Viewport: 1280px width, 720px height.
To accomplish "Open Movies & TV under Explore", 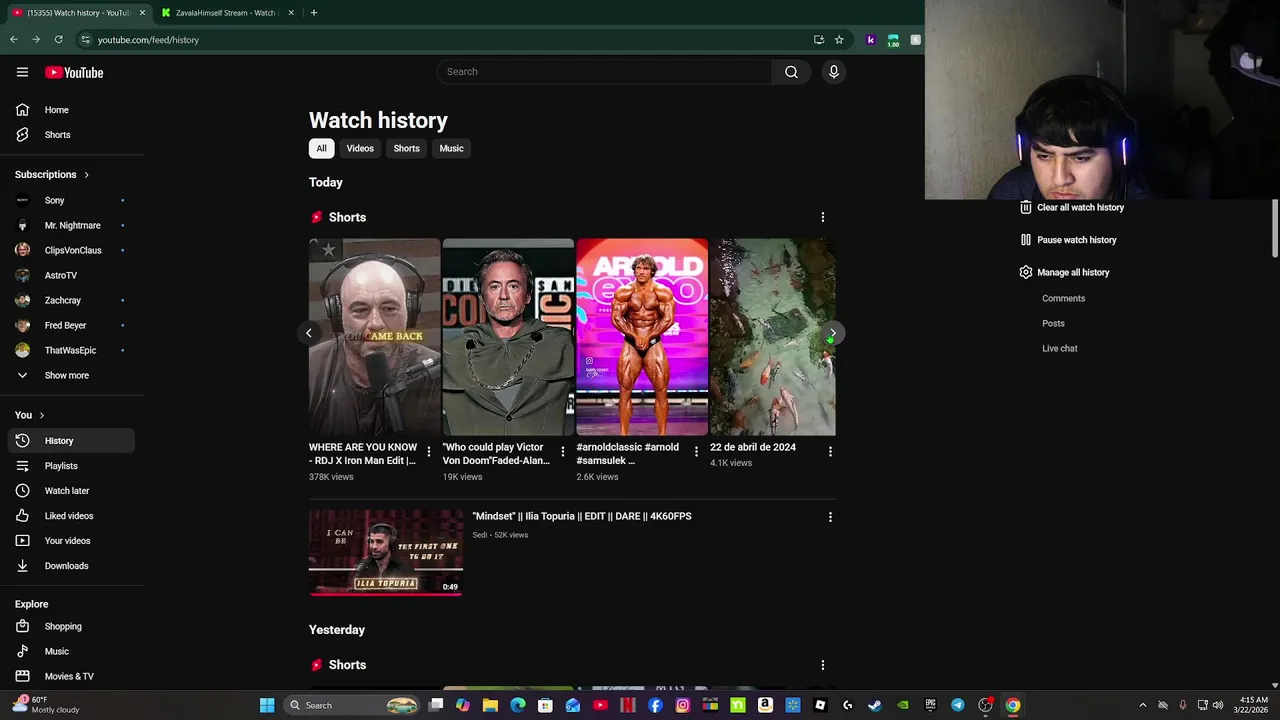I will pos(68,677).
